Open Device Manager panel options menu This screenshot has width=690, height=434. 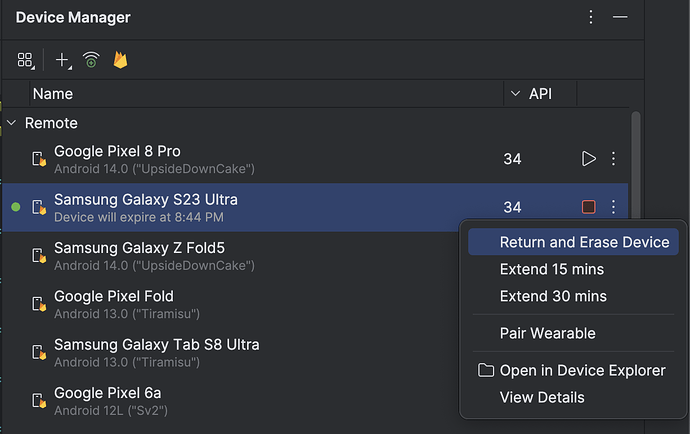591,18
